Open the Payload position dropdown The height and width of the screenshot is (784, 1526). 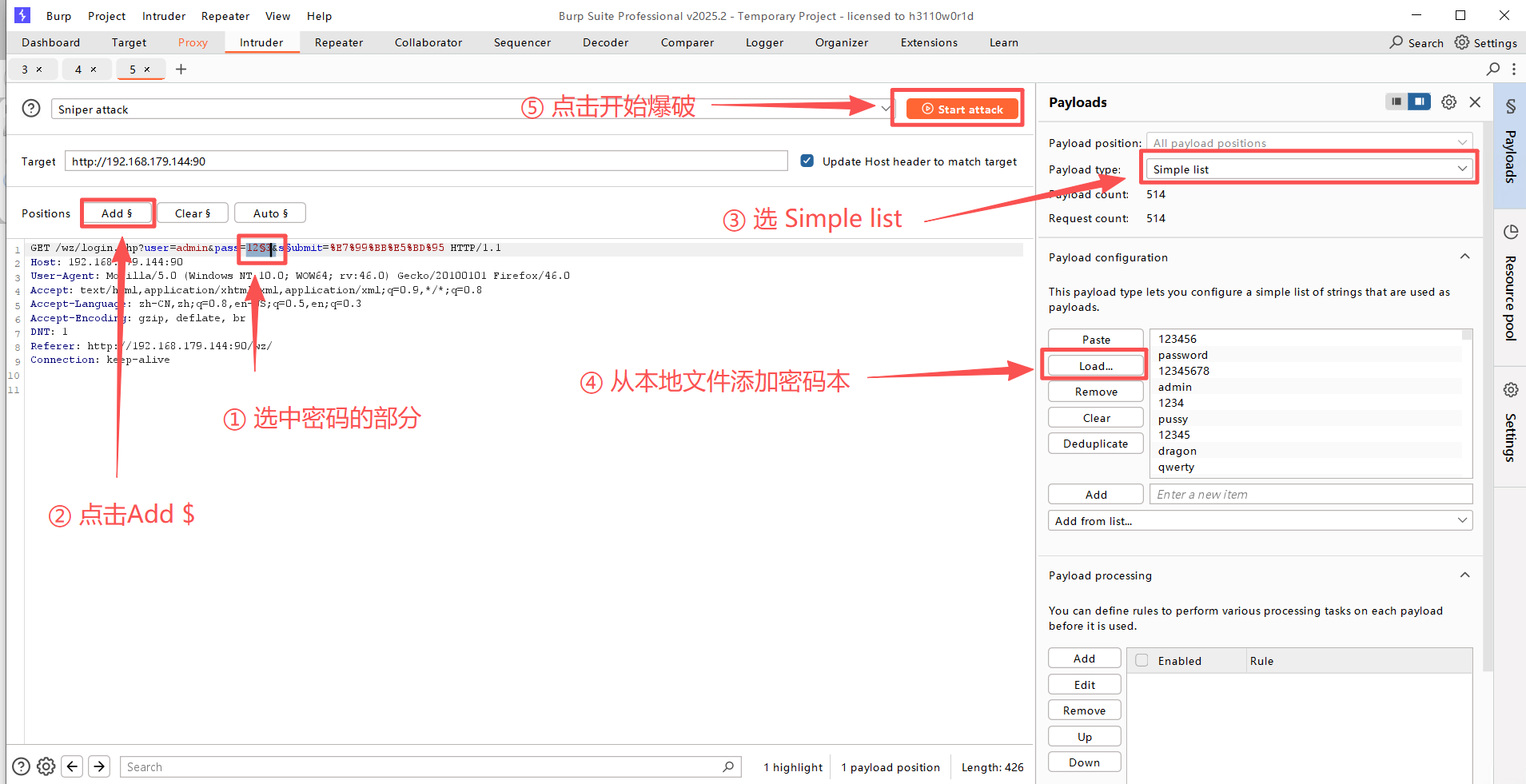pos(1309,143)
